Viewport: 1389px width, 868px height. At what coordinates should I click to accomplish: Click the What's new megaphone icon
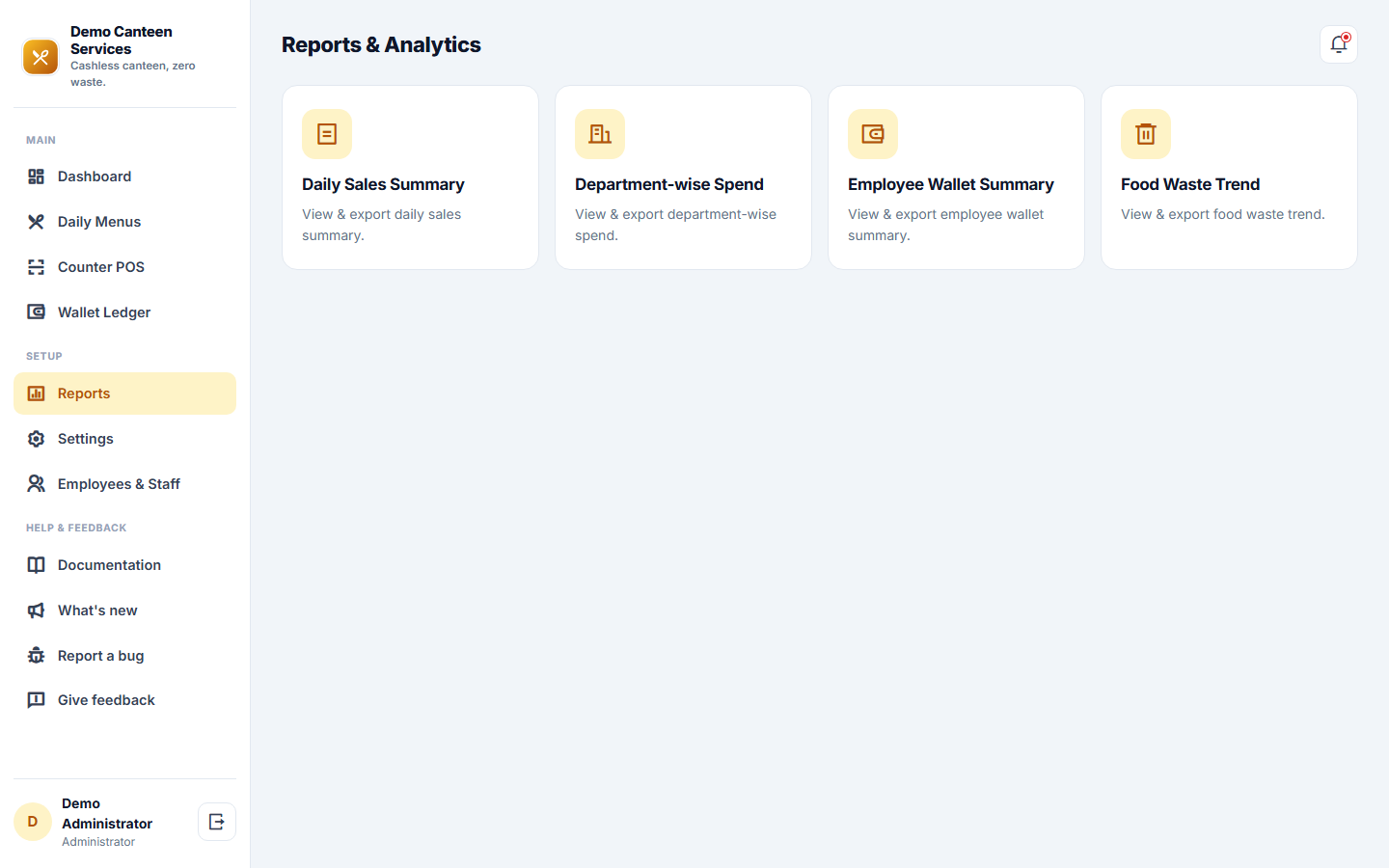36,610
